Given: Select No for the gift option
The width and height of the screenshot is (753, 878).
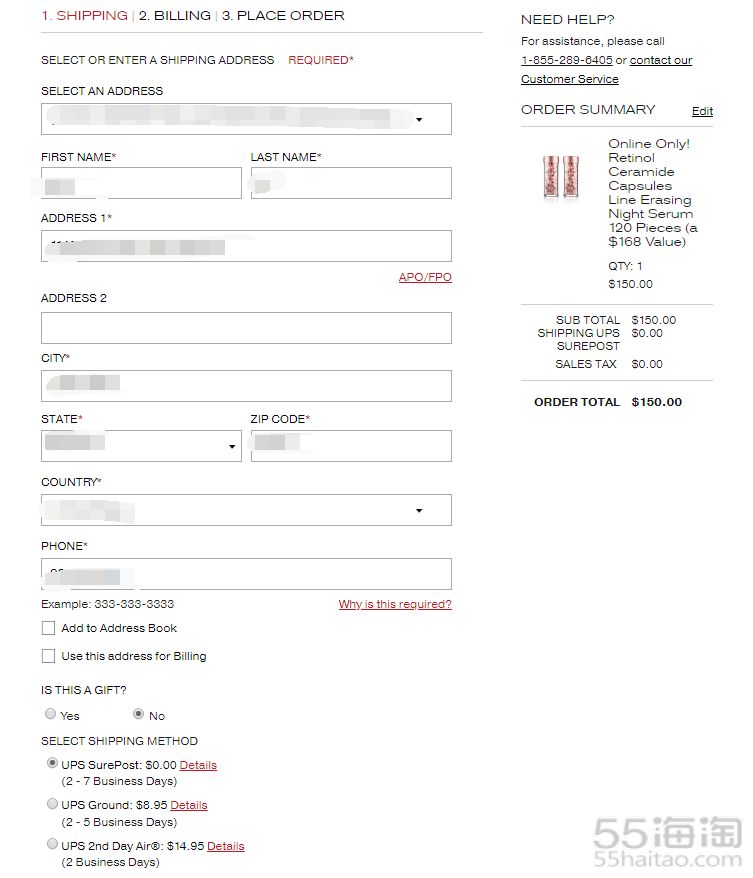Looking at the screenshot, I should 138,714.
